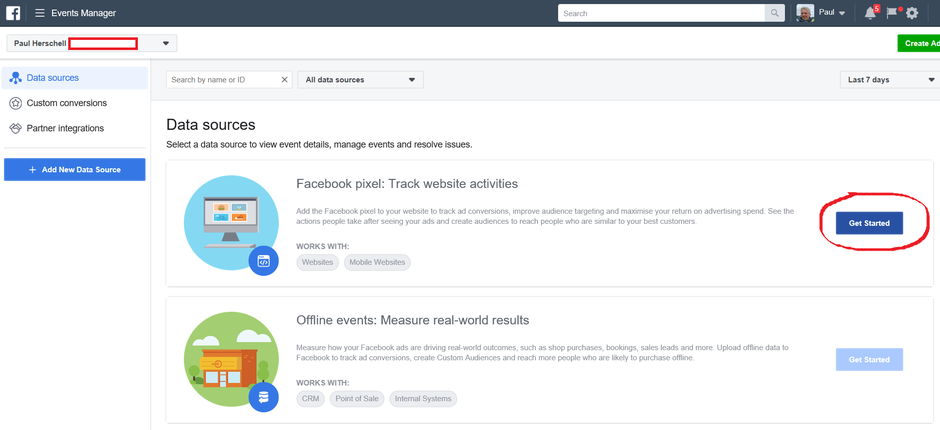Click Get Started for Offline events
940x430 pixels.
[869, 360]
